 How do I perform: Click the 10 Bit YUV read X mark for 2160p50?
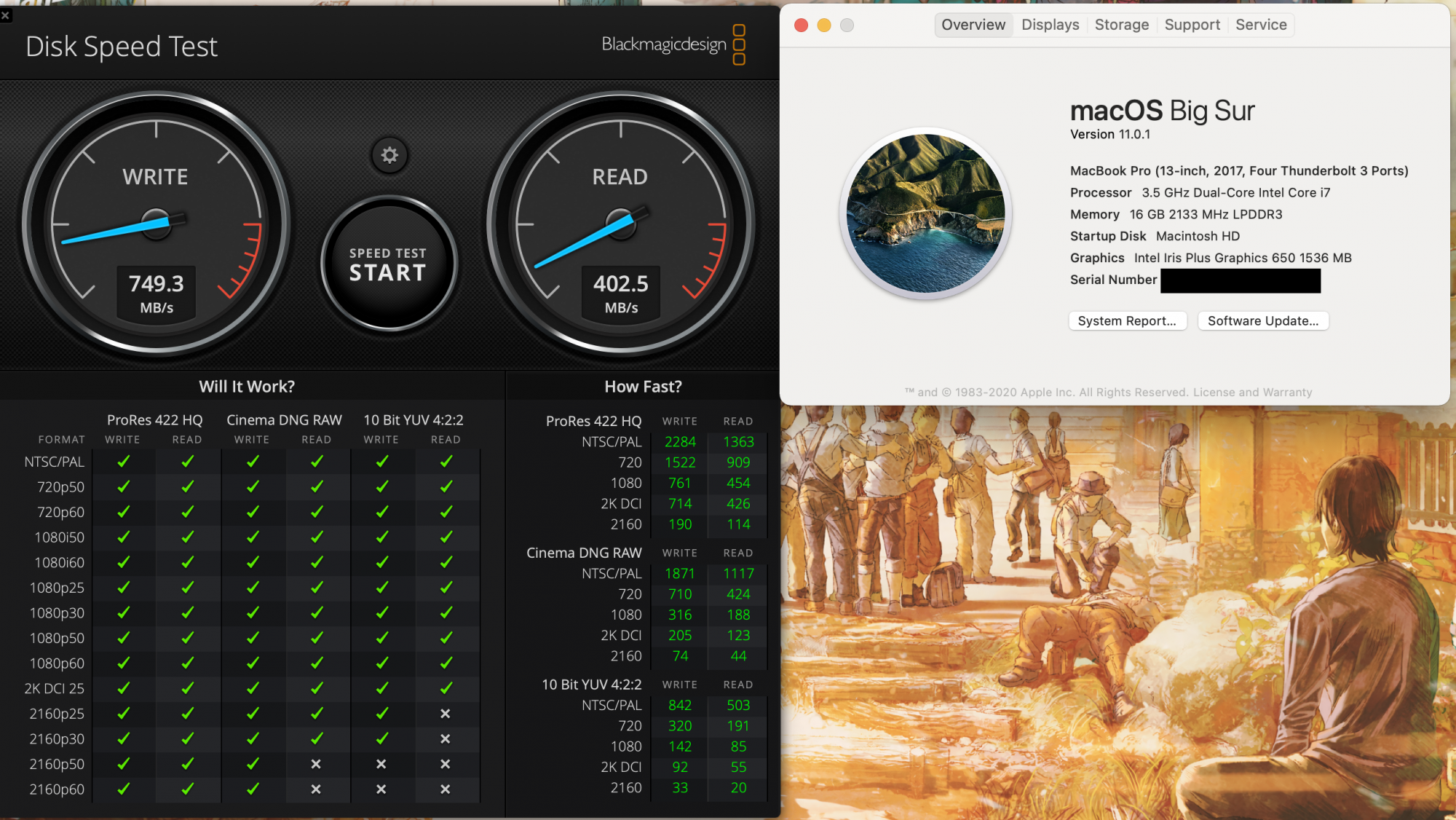click(x=446, y=764)
